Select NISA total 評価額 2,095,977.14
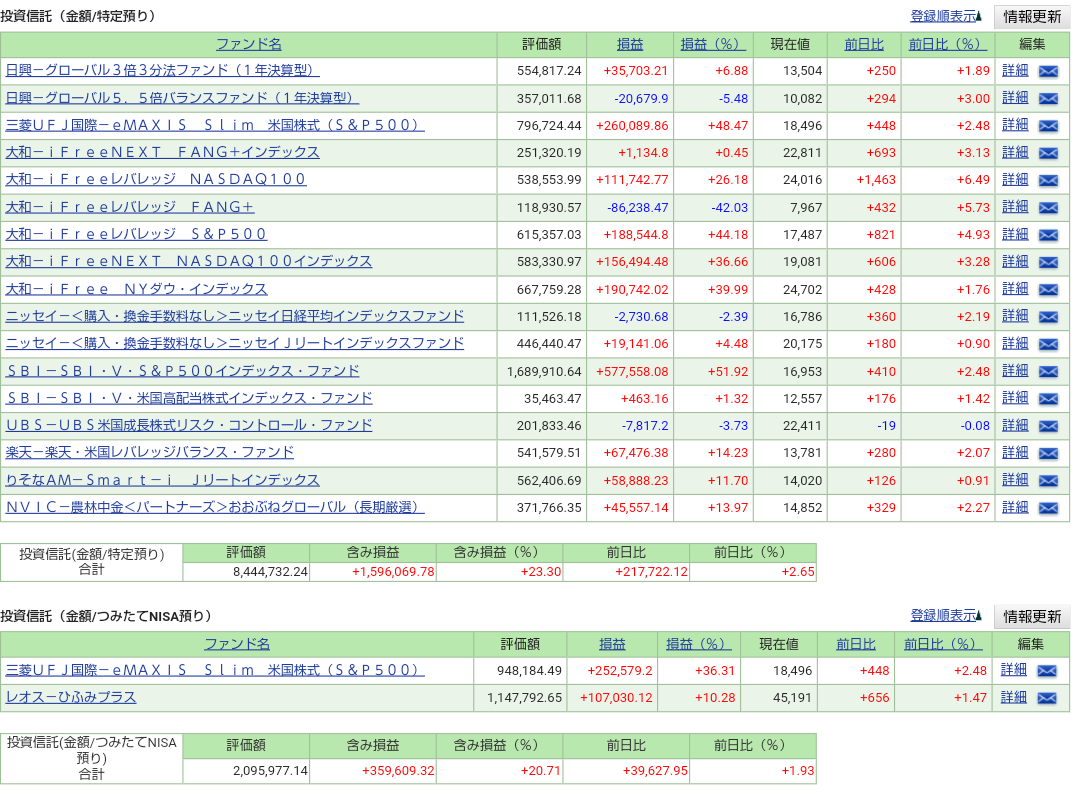Image resolution: width=1080 pixels, height=794 pixels. [x=270, y=771]
